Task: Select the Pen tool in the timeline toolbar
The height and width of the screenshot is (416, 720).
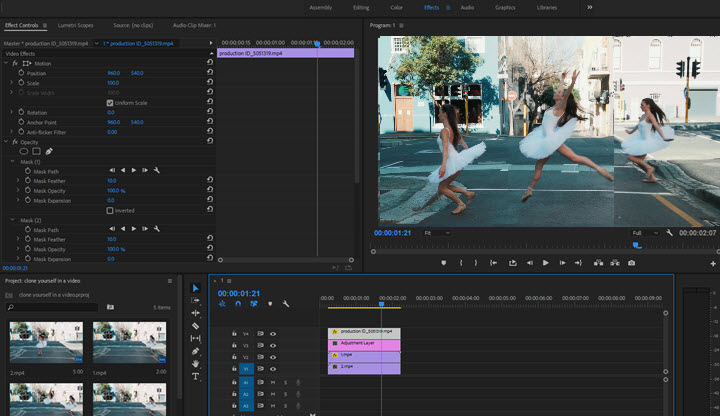Action: point(196,351)
